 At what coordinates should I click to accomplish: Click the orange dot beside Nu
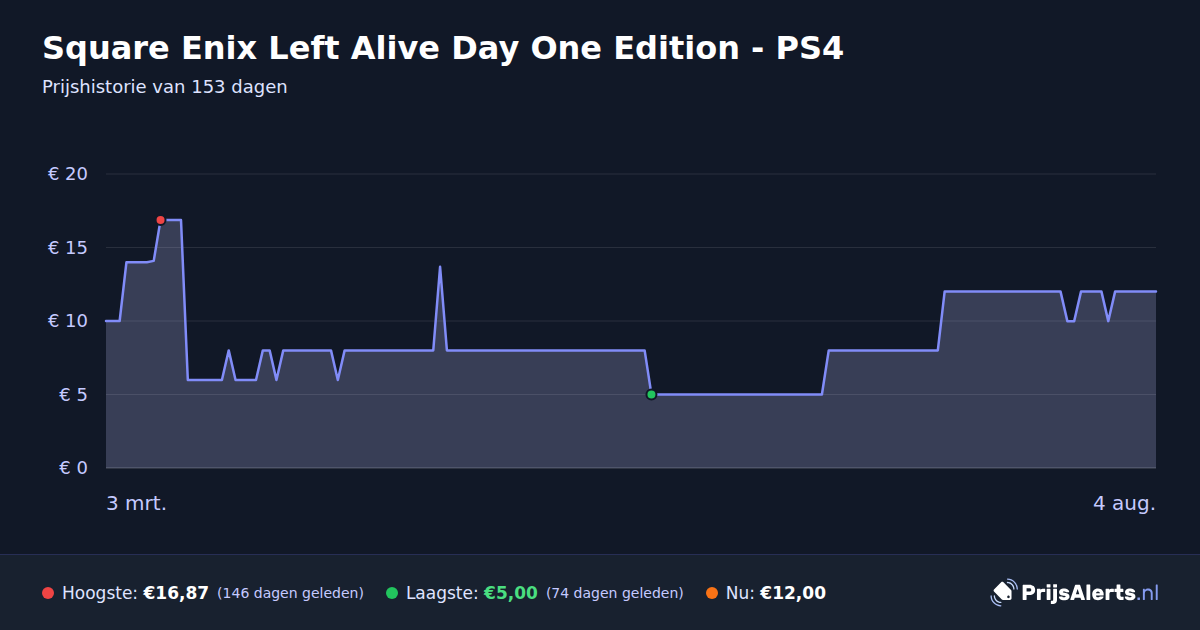[x=712, y=593]
